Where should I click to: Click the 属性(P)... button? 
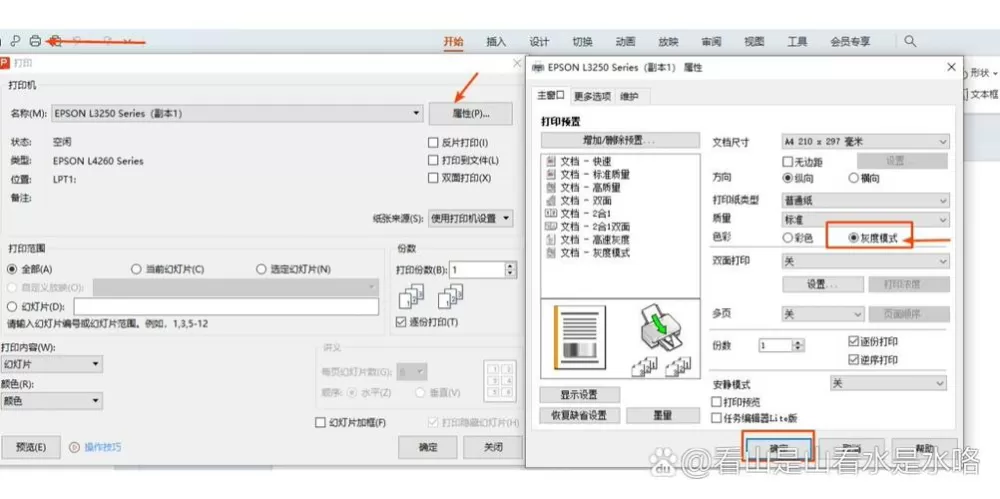click(x=471, y=114)
